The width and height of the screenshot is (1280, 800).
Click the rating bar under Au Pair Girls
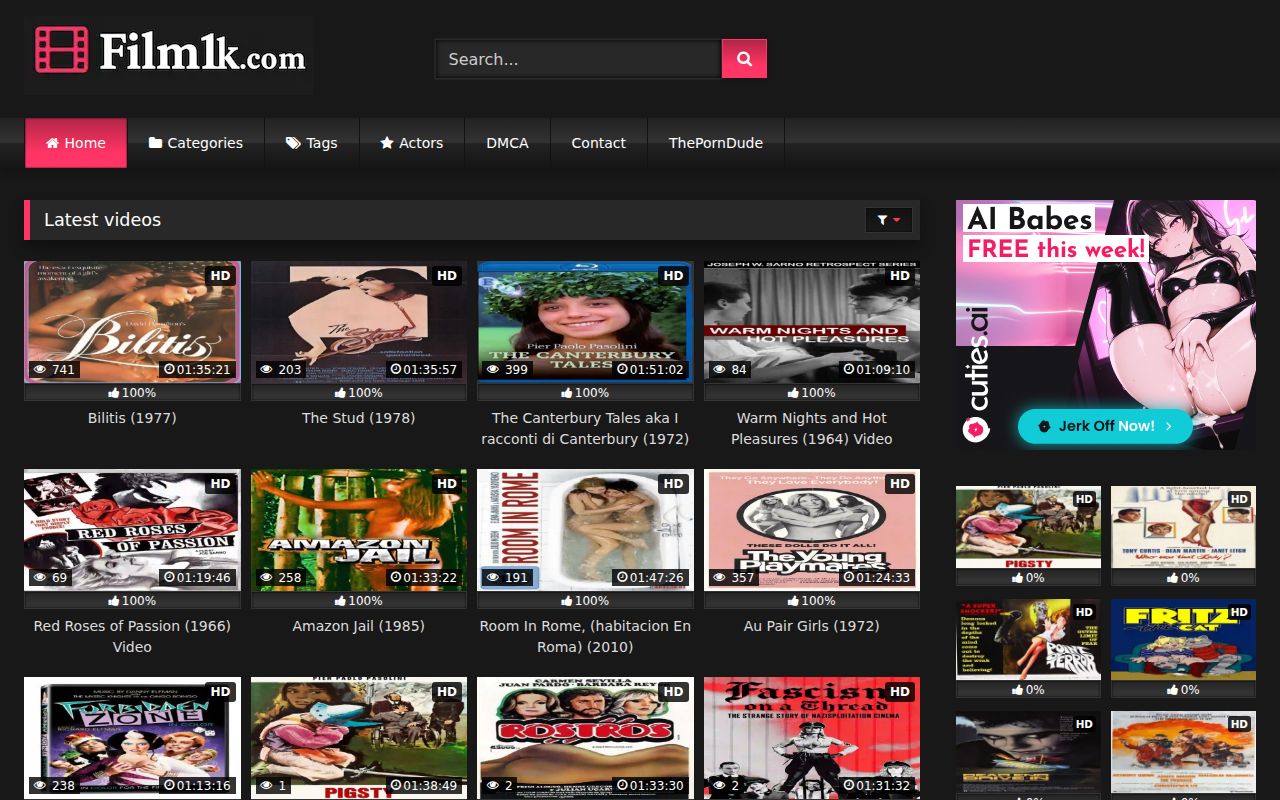pos(811,601)
